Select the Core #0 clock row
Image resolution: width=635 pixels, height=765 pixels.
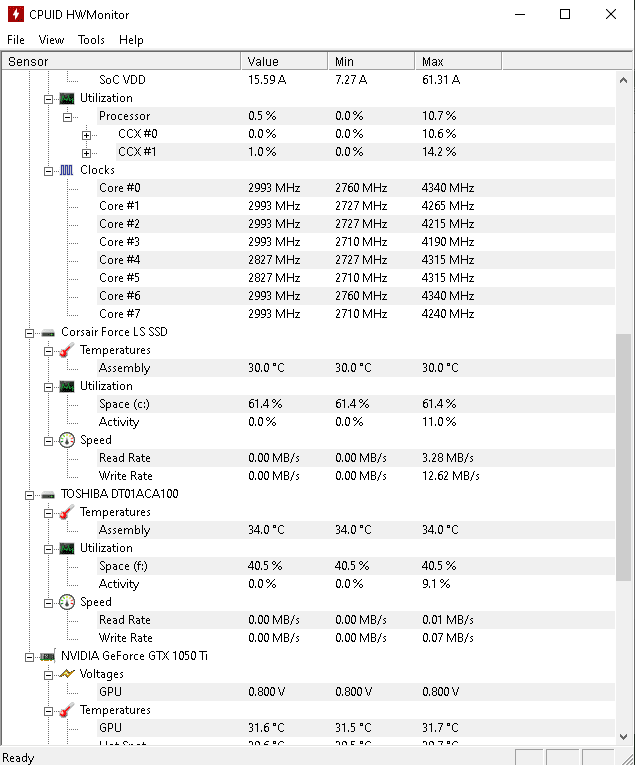tap(356, 188)
